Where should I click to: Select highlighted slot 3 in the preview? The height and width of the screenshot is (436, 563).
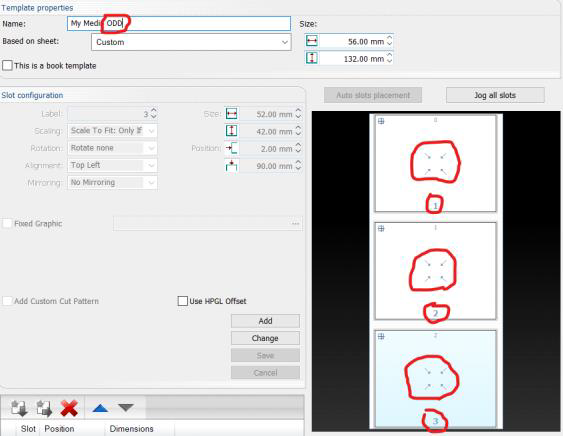pyautogui.click(x=436, y=379)
